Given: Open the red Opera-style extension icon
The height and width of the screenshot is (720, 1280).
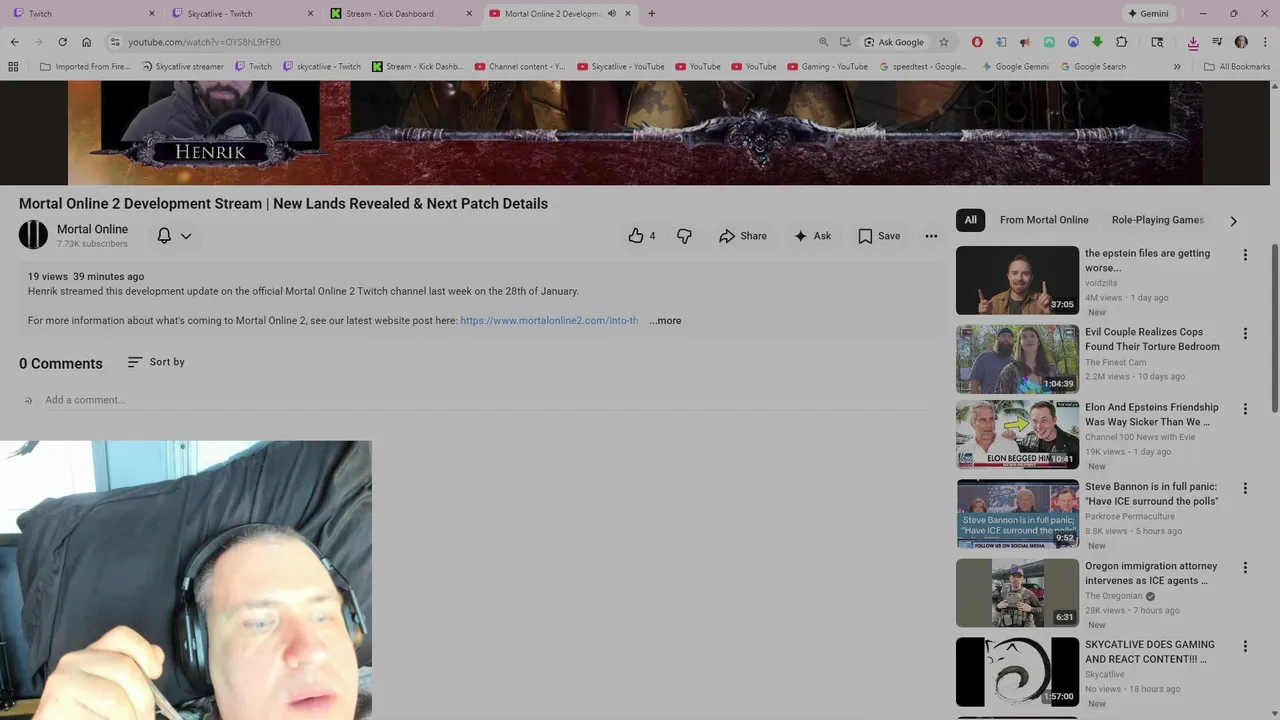Looking at the screenshot, I should (x=977, y=42).
